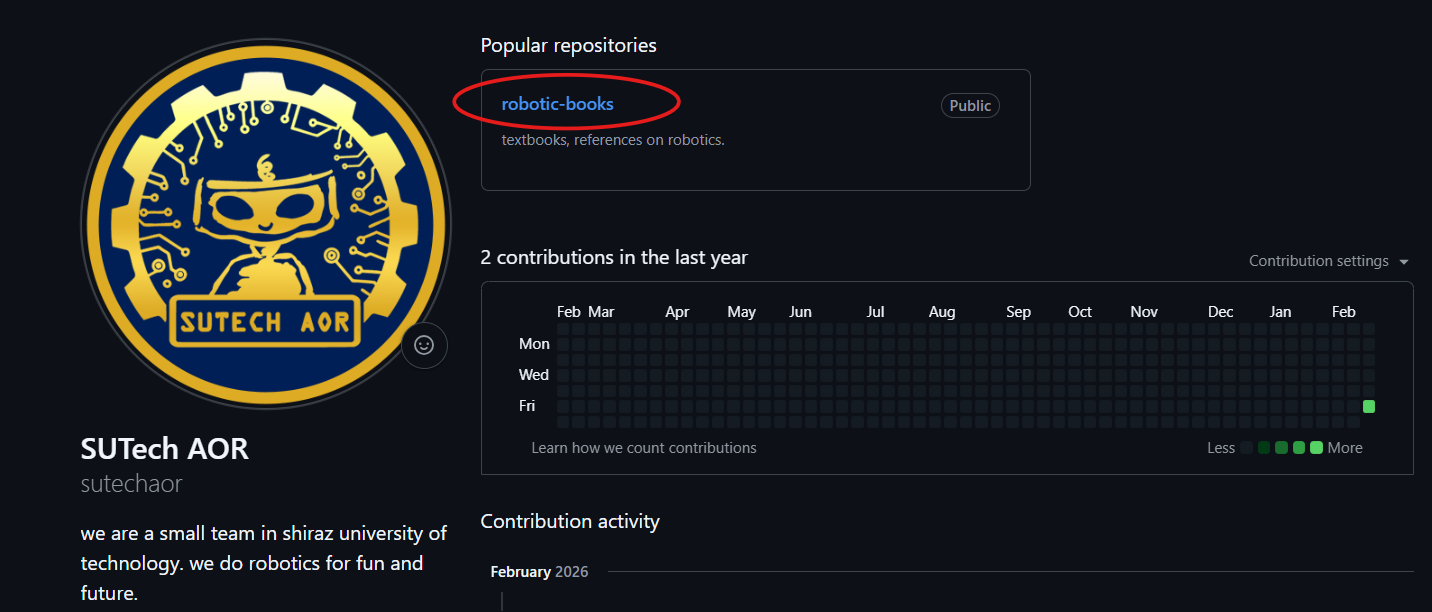Viewport: 1432px width, 612px height.
Task: Click the empty square at the Less end of legend
Action: 1248,447
